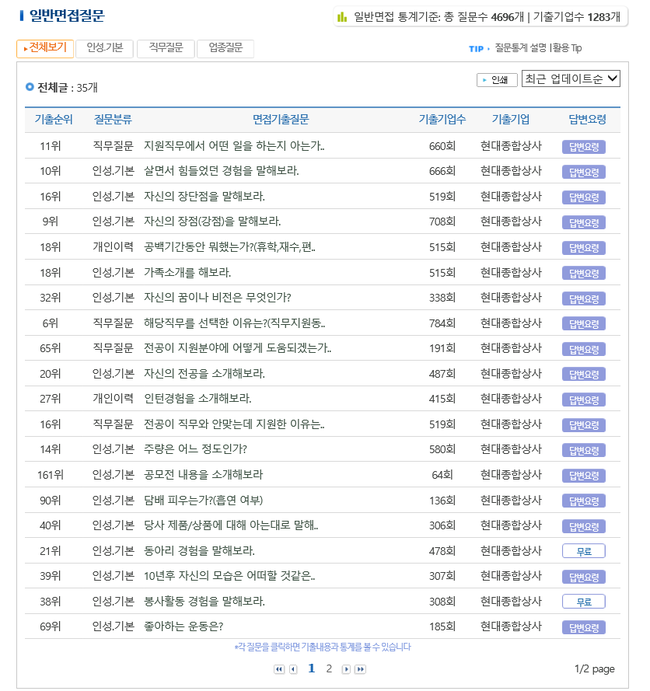Switch to the 업종질문 tab
The image size is (650, 691).
pos(226,48)
